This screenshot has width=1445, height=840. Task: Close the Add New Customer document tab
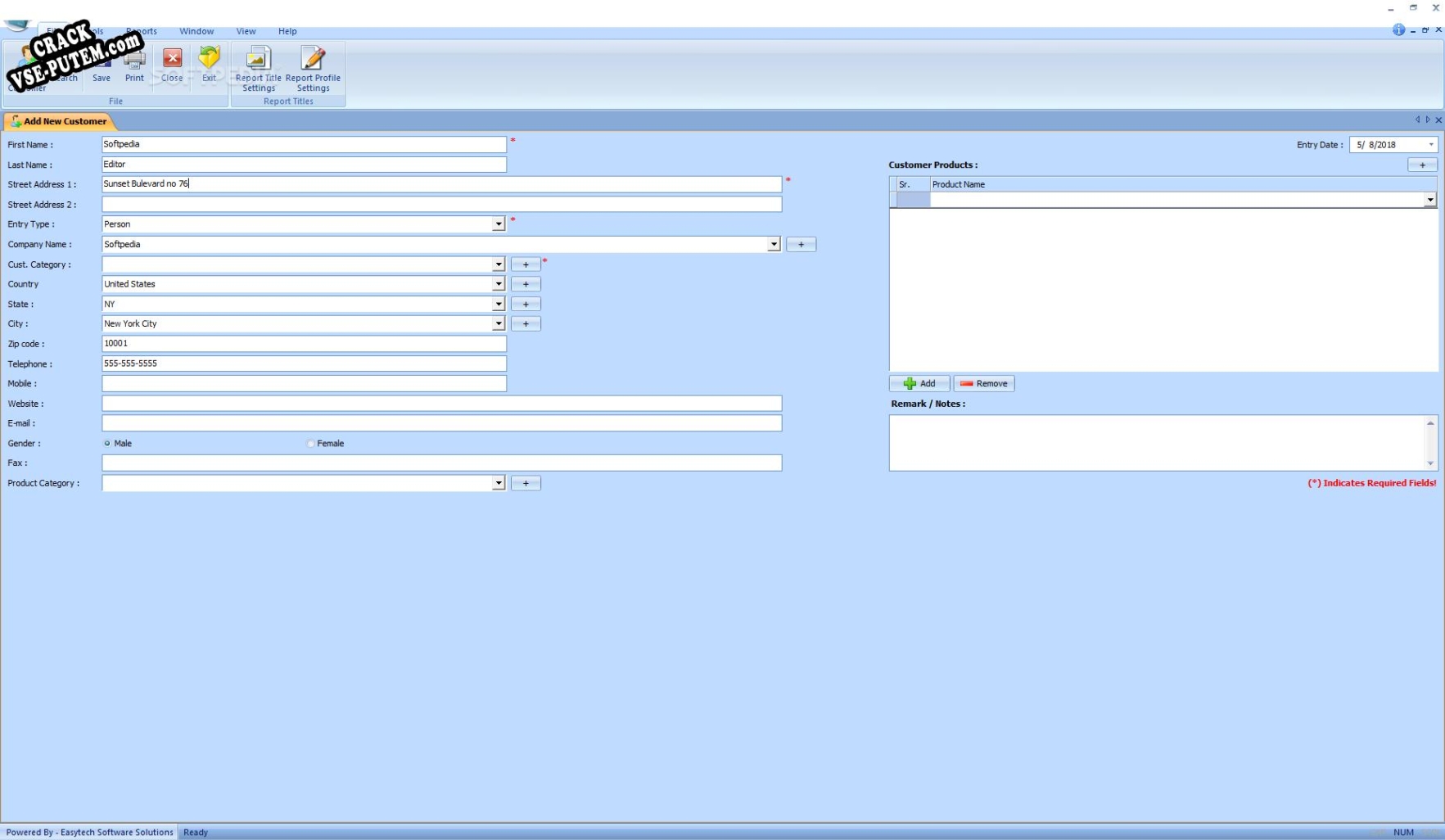pos(1438,120)
